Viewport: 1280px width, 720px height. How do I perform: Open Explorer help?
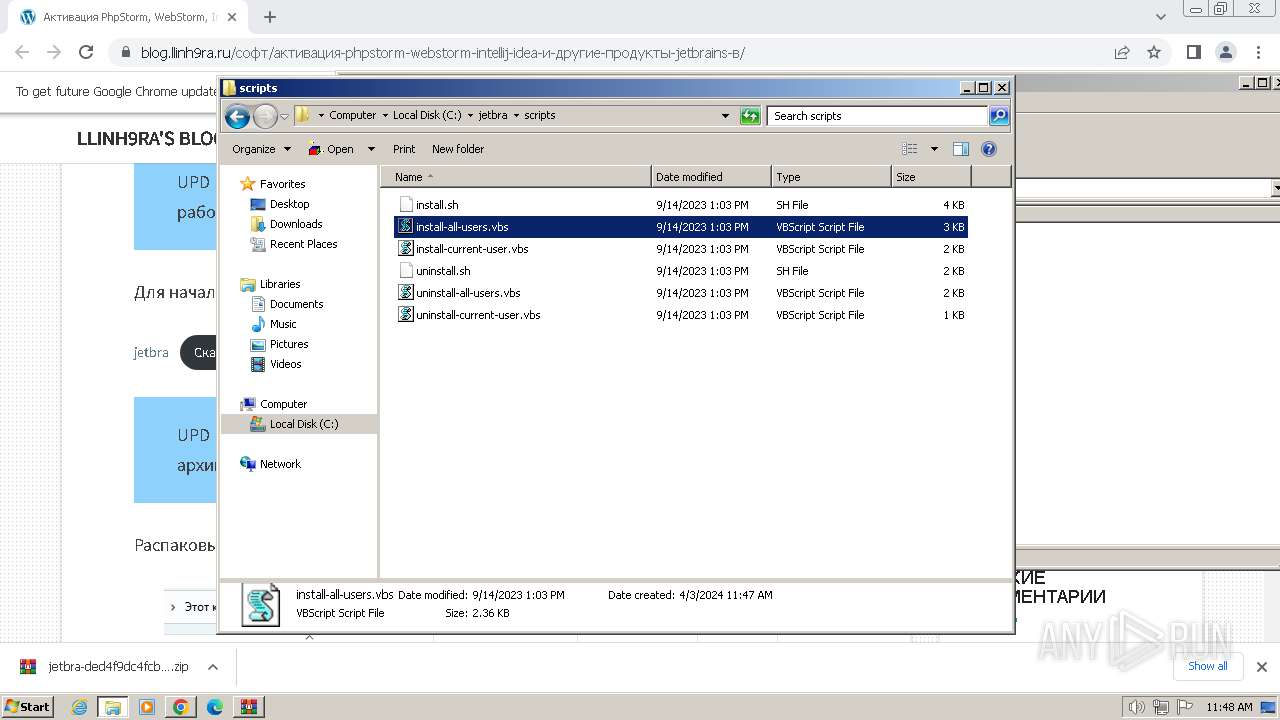[x=989, y=149]
